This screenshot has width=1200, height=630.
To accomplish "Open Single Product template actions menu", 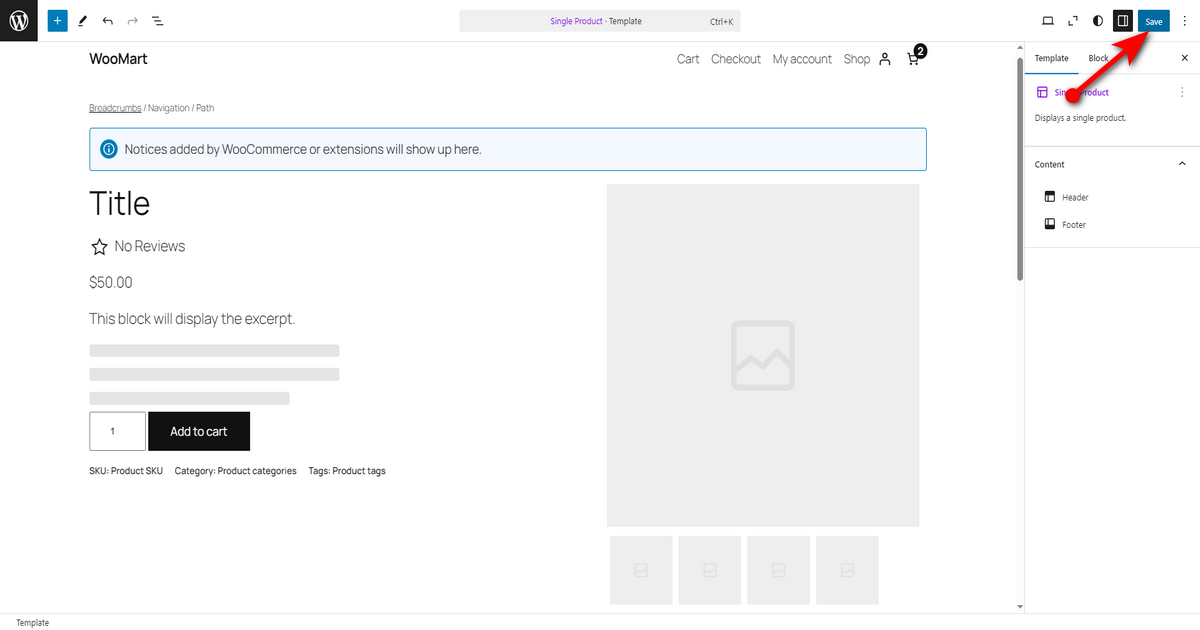I will point(1183,92).
